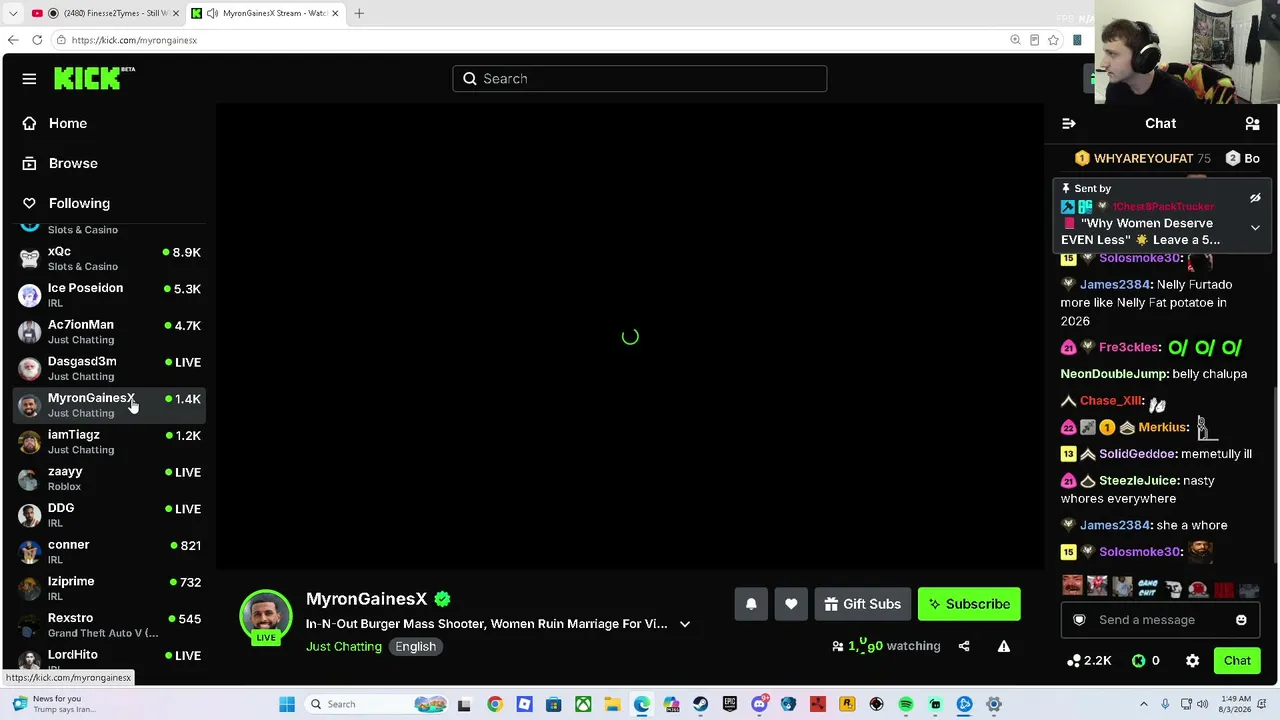Open Steam from the taskbar

pos(700,705)
